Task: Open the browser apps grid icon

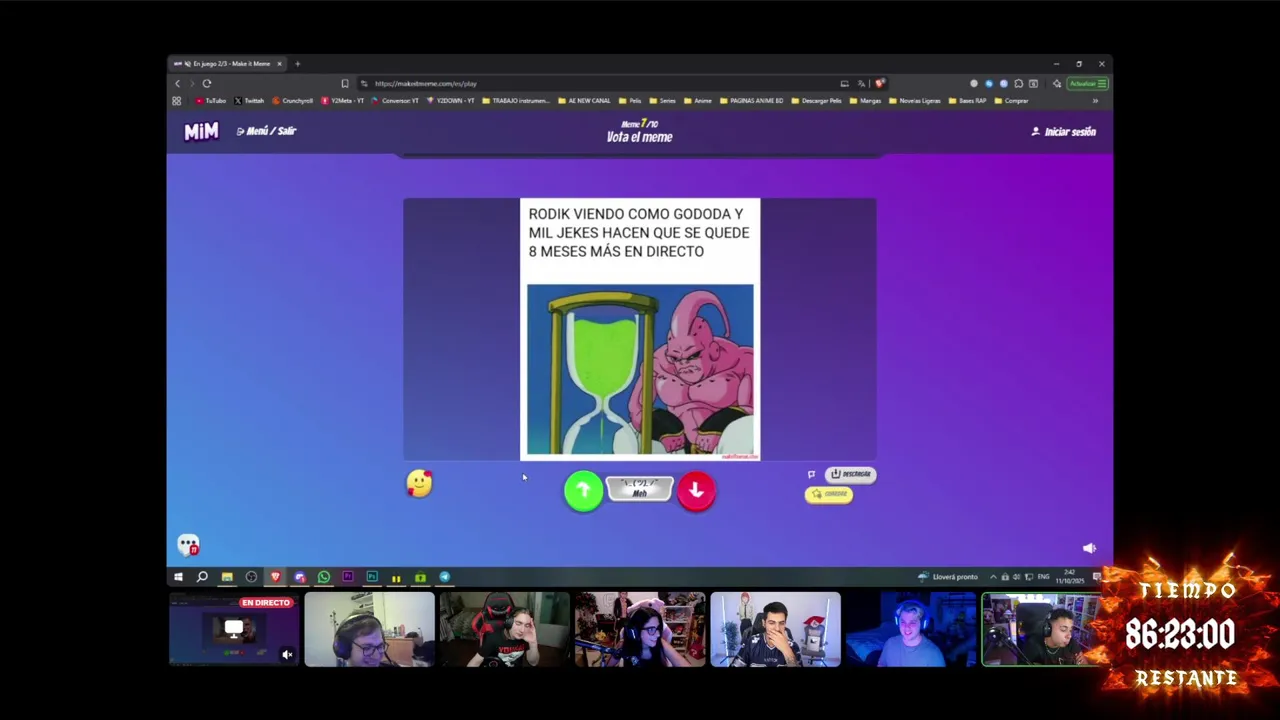Action: point(177,101)
